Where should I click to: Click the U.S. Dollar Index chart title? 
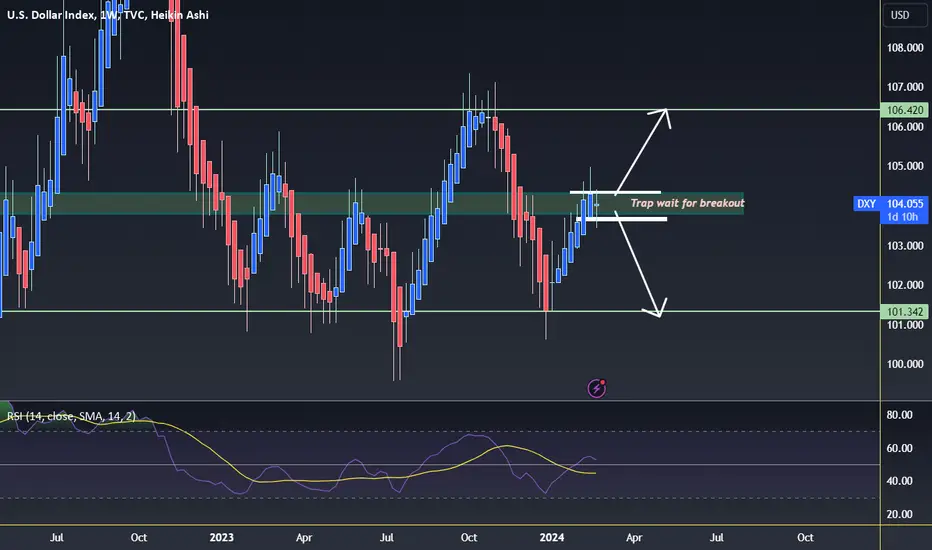coord(108,15)
